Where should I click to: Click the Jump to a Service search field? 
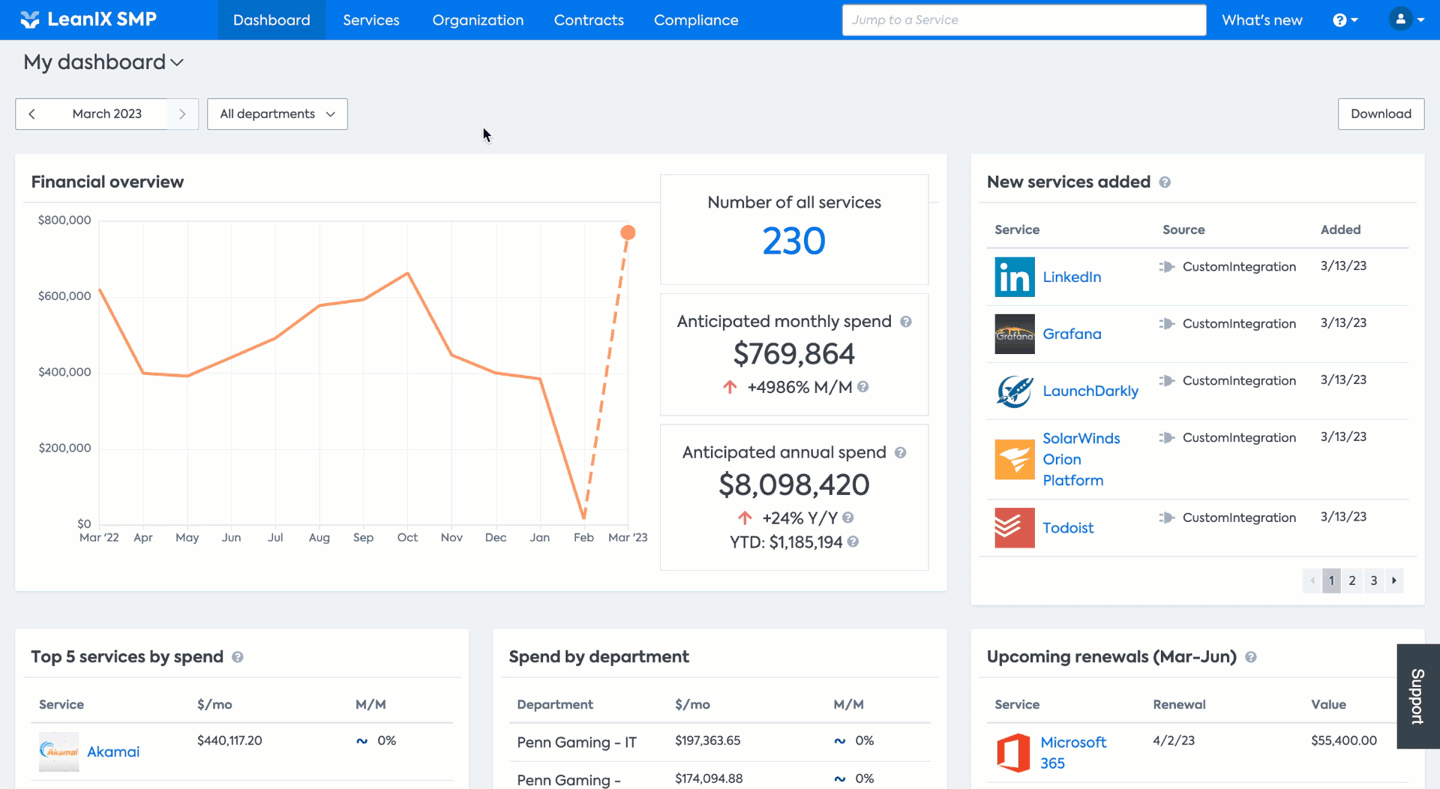tap(1024, 20)
